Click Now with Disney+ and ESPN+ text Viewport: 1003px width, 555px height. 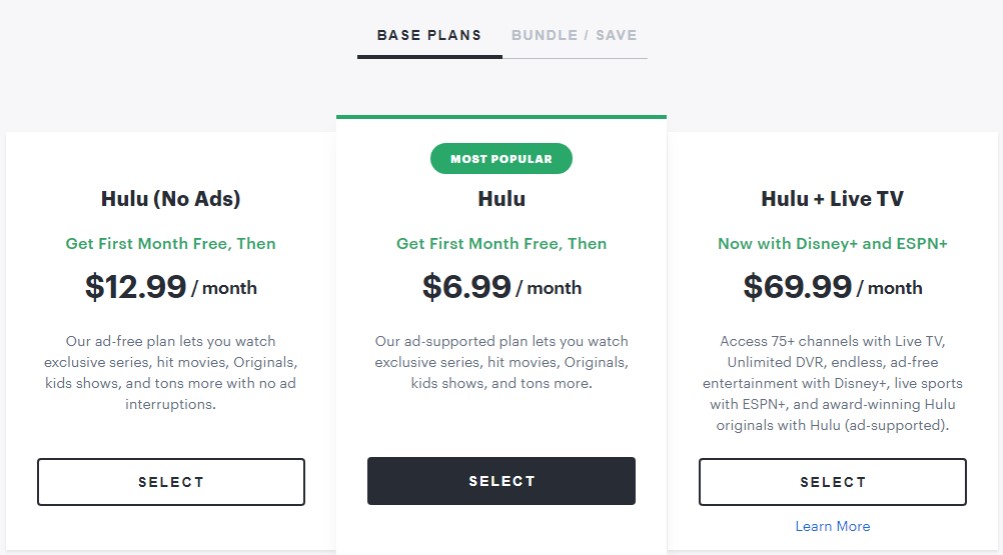832,244
